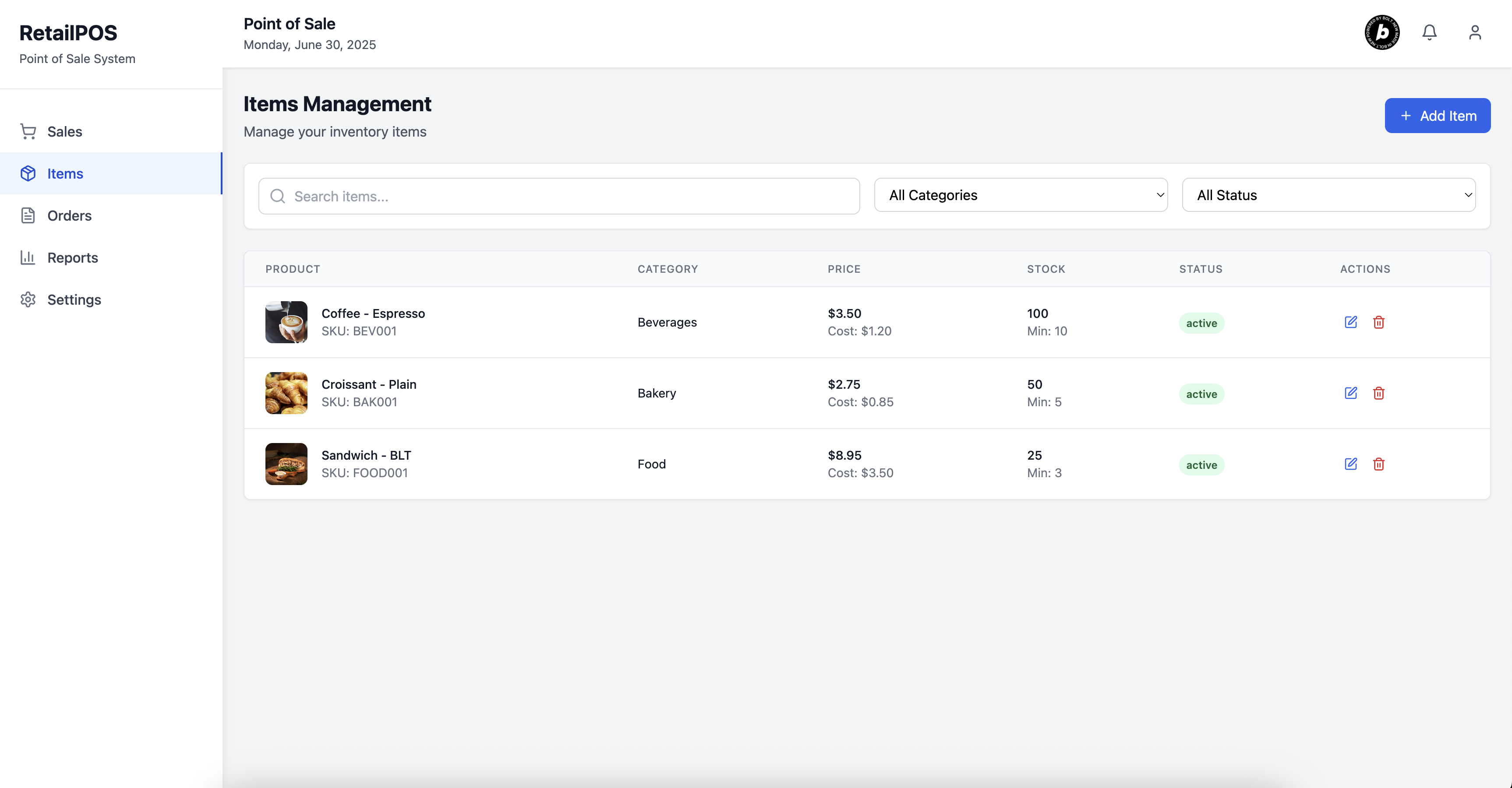Open the user profile icon

tap(1474, 32)
